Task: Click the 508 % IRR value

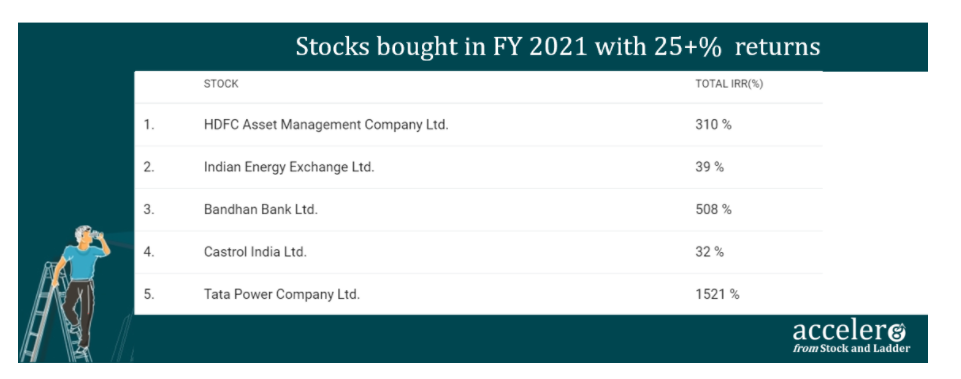Action: point(713,209)
